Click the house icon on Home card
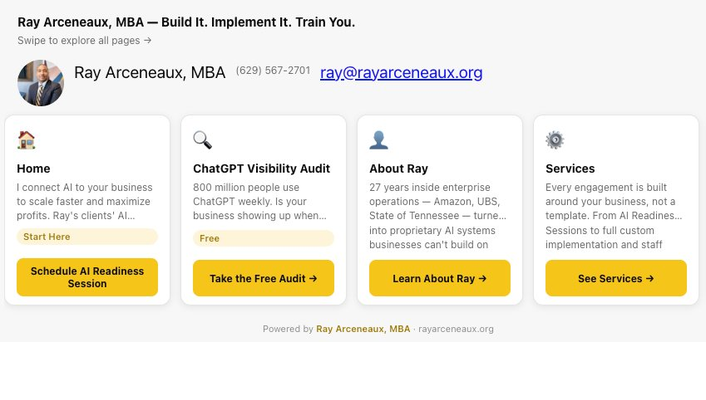706x400 pixels. pos(26,140)
